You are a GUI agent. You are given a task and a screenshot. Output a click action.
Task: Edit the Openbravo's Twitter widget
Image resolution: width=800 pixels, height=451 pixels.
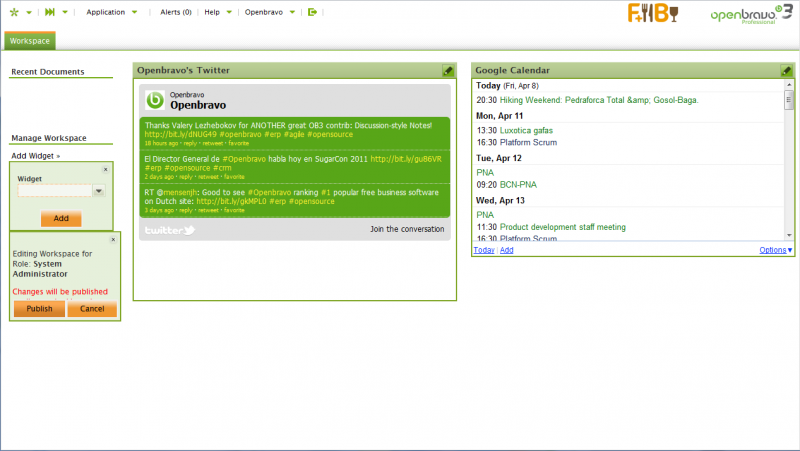448,71
